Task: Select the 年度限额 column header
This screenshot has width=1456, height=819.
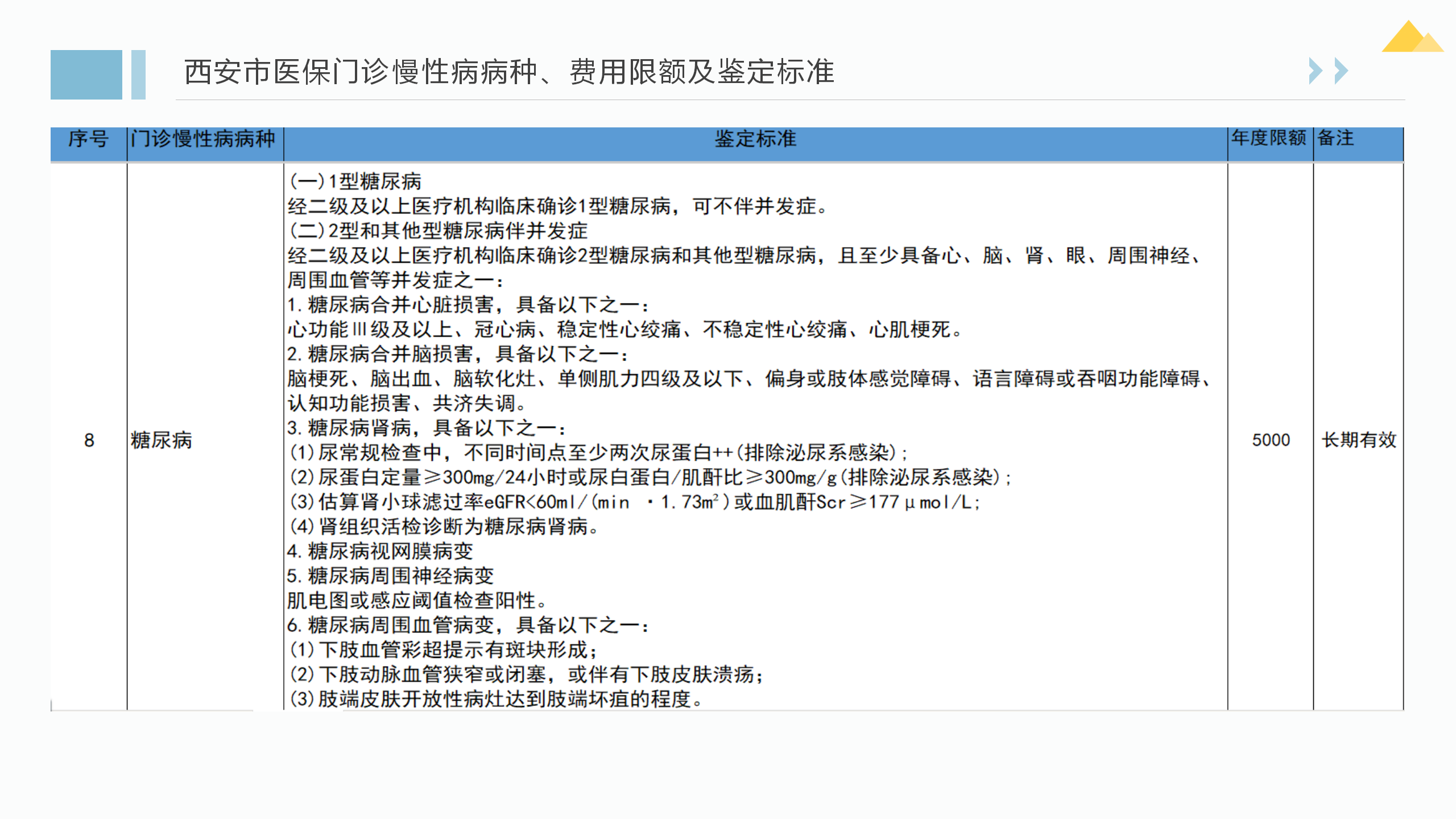Action: tap(1269, 138)
